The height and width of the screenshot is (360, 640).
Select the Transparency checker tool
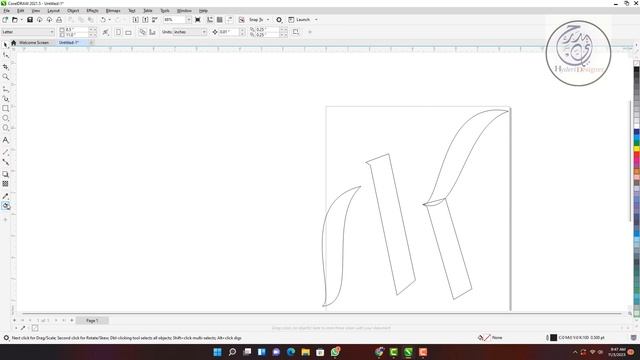tap(5, 184)
